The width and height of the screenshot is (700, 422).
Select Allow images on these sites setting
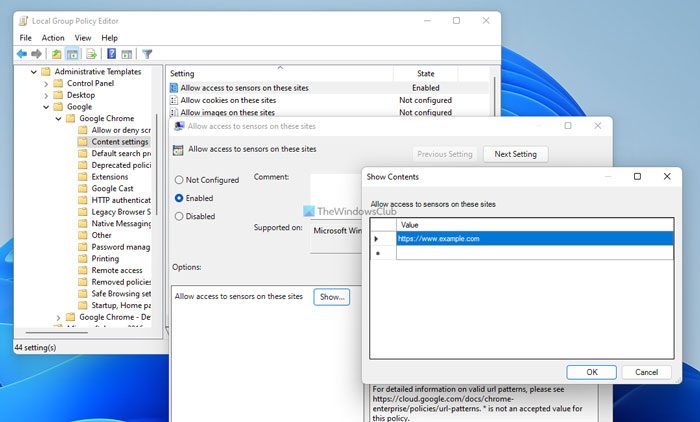coord(228,113)
